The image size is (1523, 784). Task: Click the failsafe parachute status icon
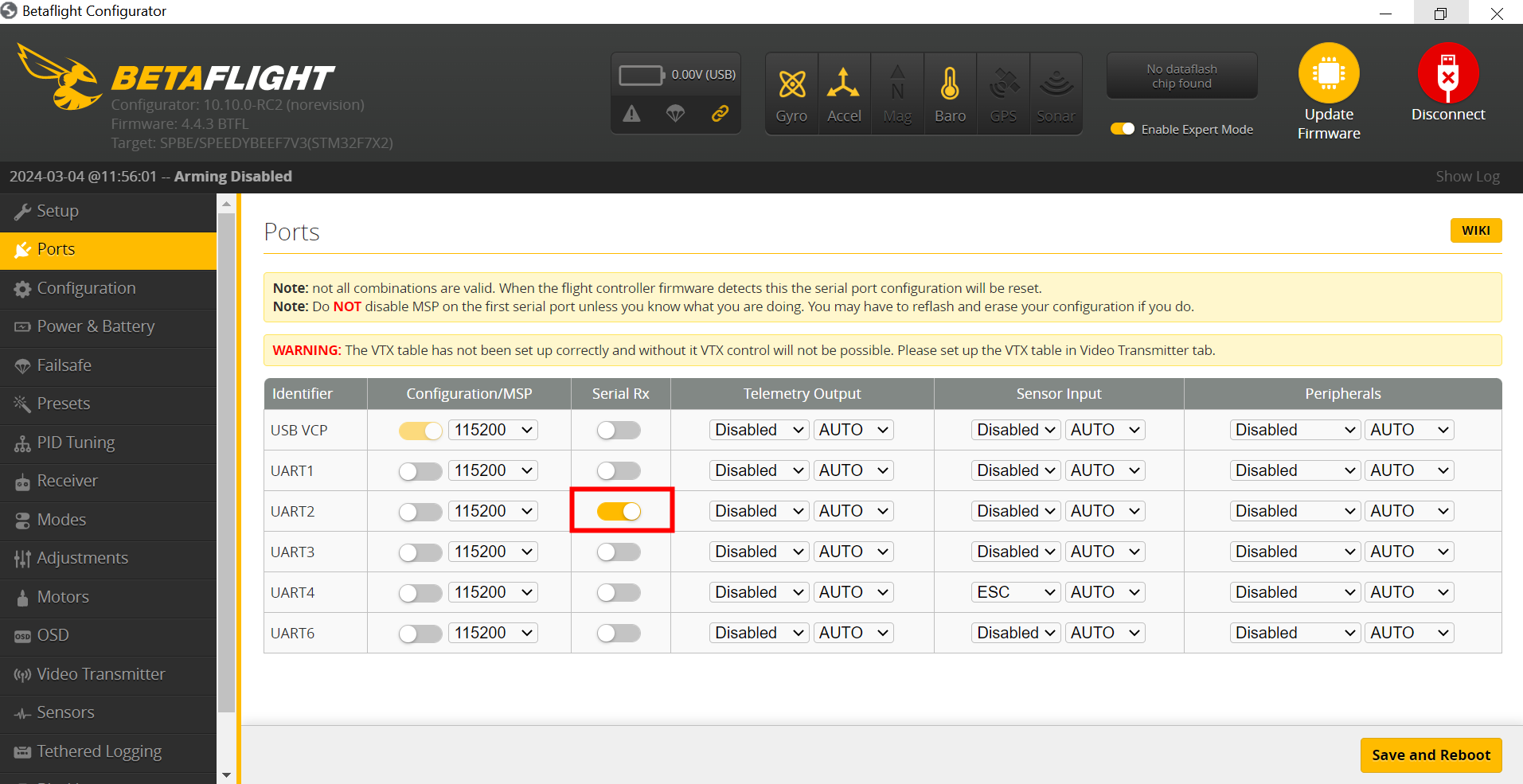point(675,114)
